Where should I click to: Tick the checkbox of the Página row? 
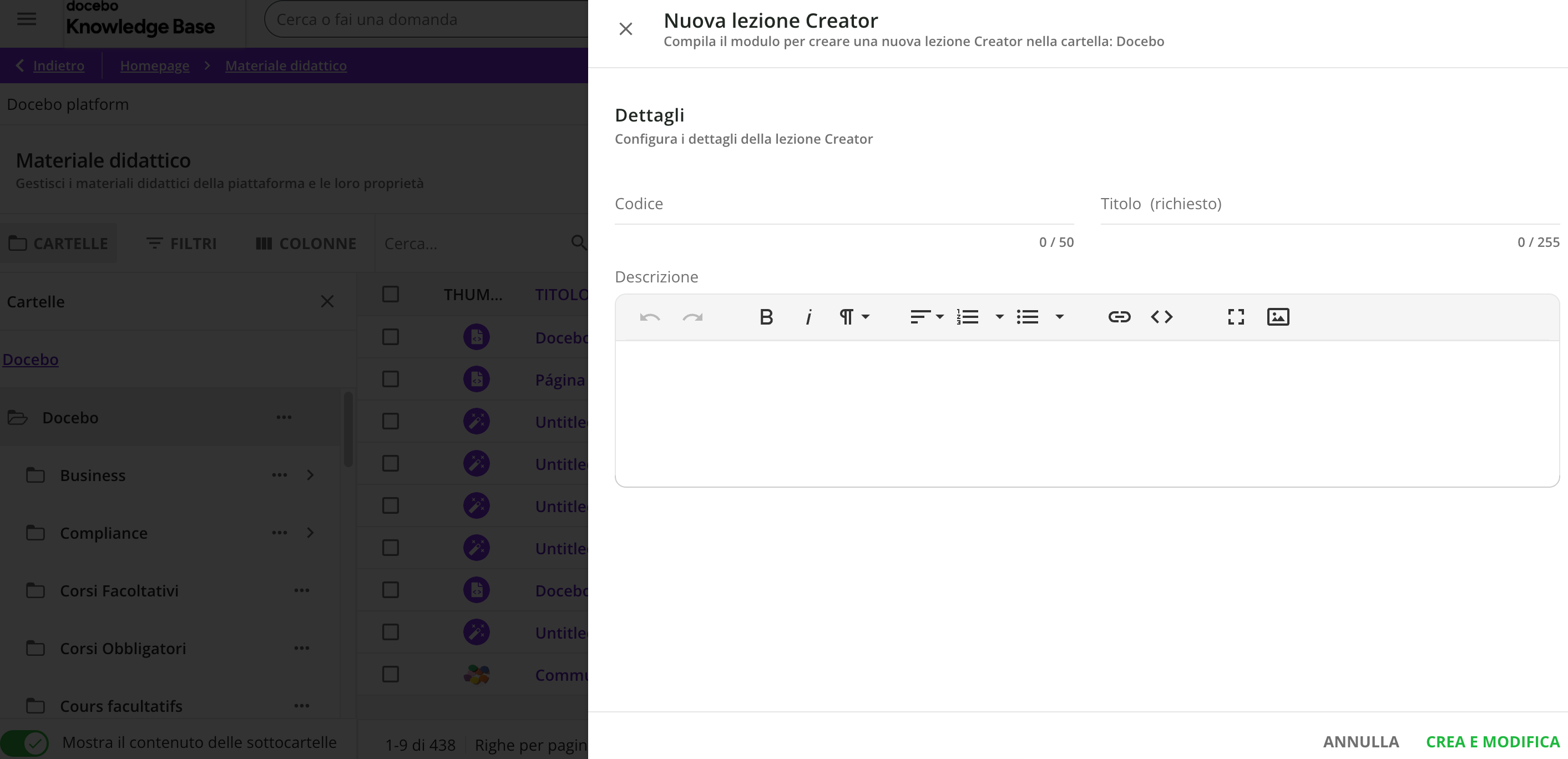(x=390, y=379)
